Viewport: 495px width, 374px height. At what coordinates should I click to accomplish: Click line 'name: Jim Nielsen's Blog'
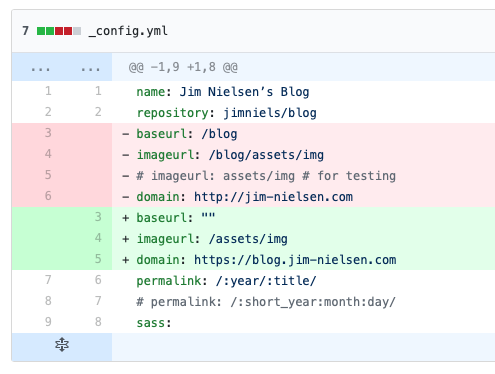point(223,92)
